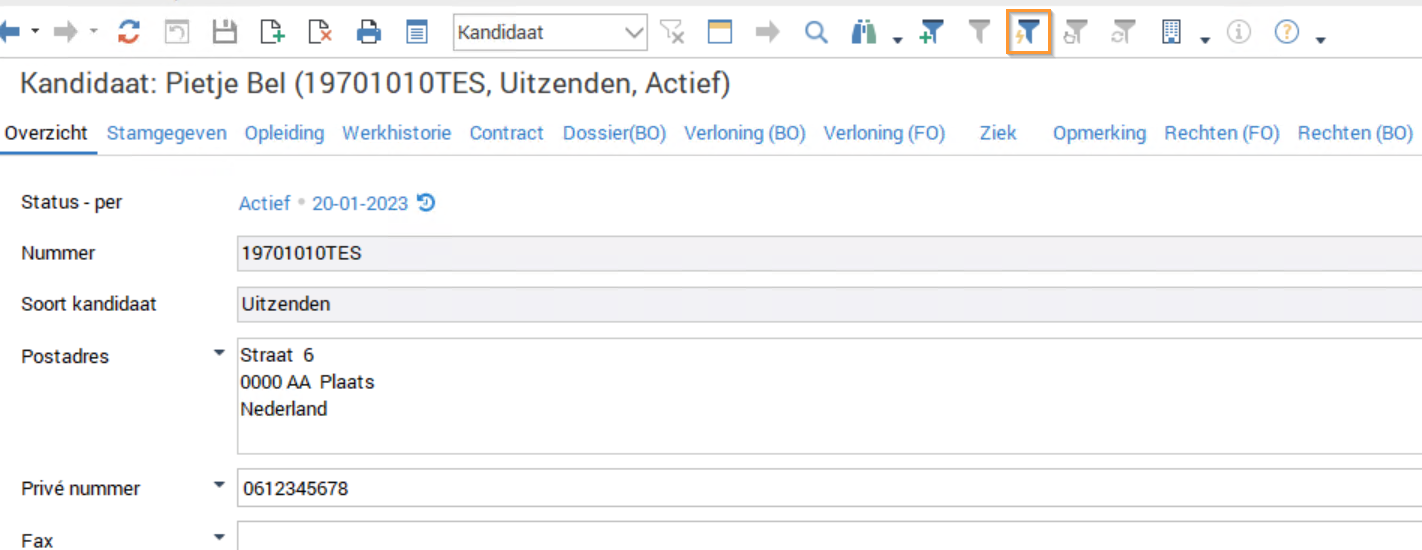Click the delete record icon with red X
The image size is (1422, 550).
[x=320, y=32]
